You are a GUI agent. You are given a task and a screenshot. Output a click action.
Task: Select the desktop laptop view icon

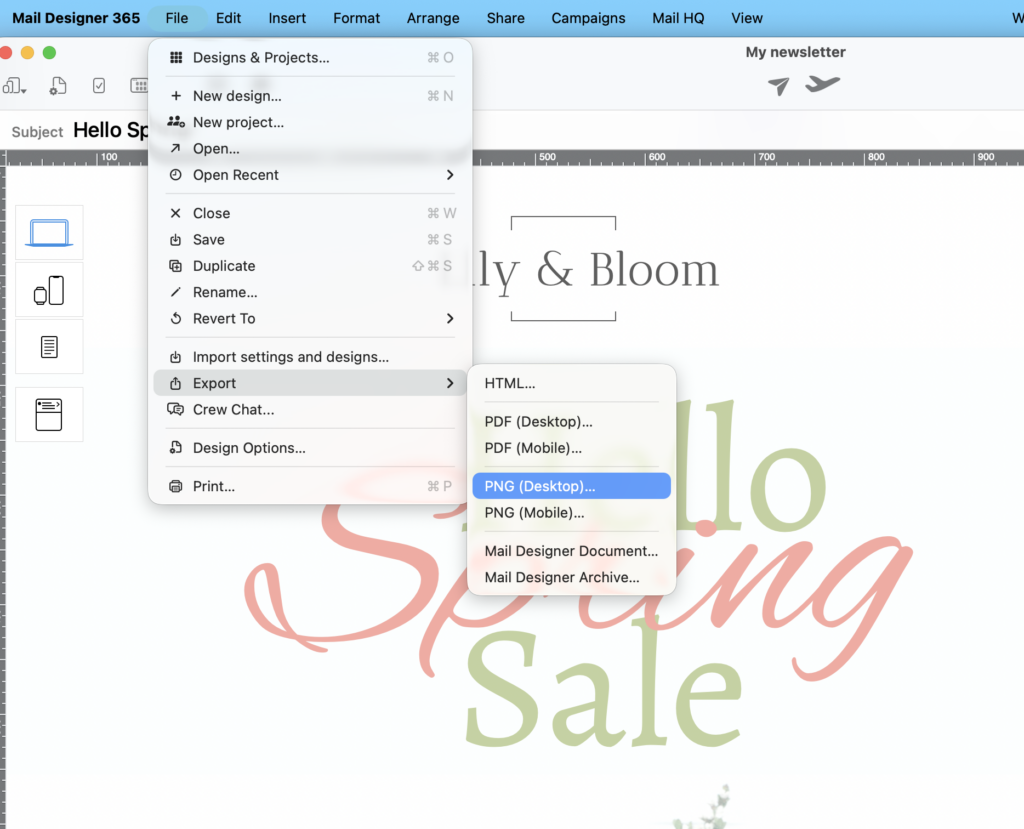49,232
